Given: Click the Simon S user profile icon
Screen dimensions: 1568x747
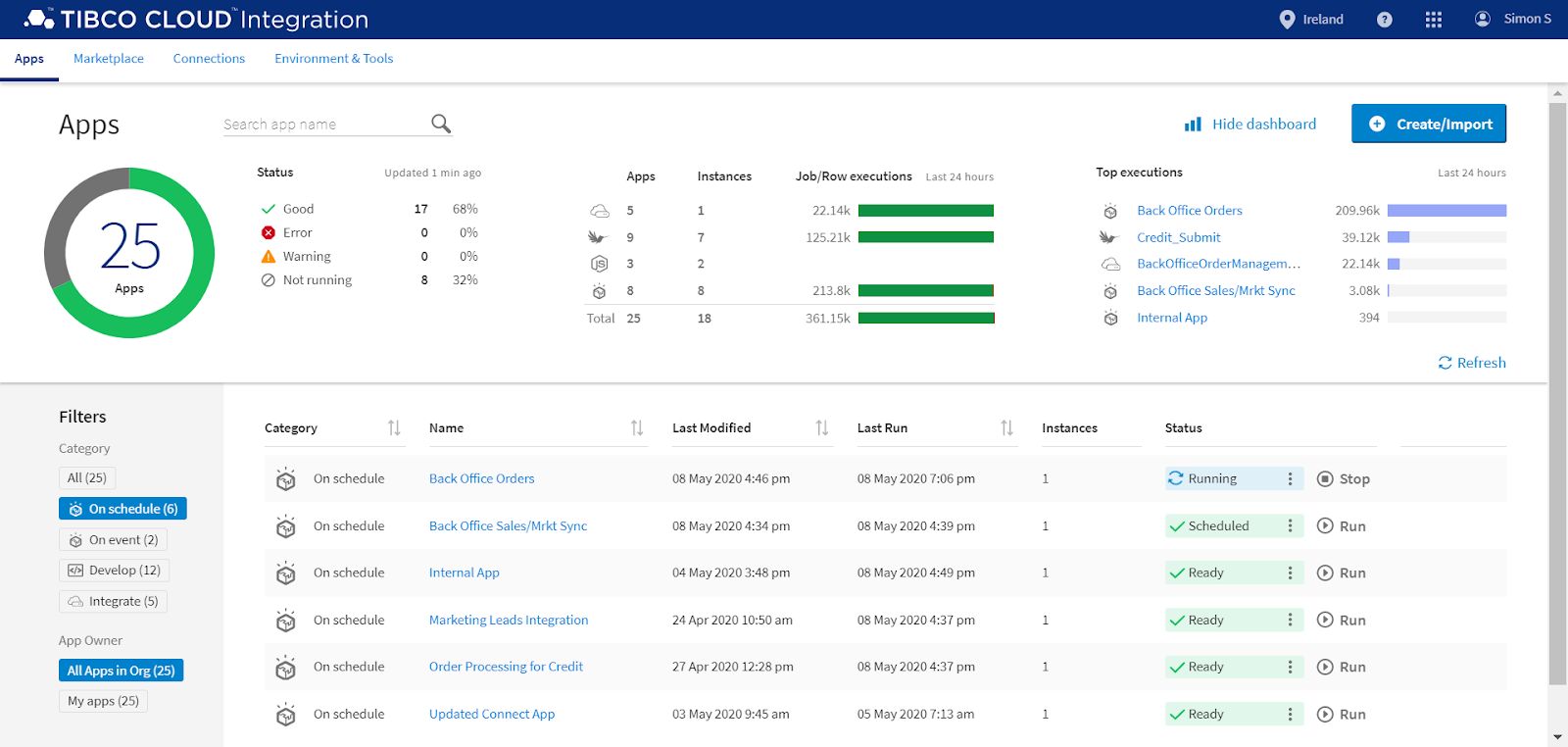Looking at the screenshot, I should (x=1482, y=19).
